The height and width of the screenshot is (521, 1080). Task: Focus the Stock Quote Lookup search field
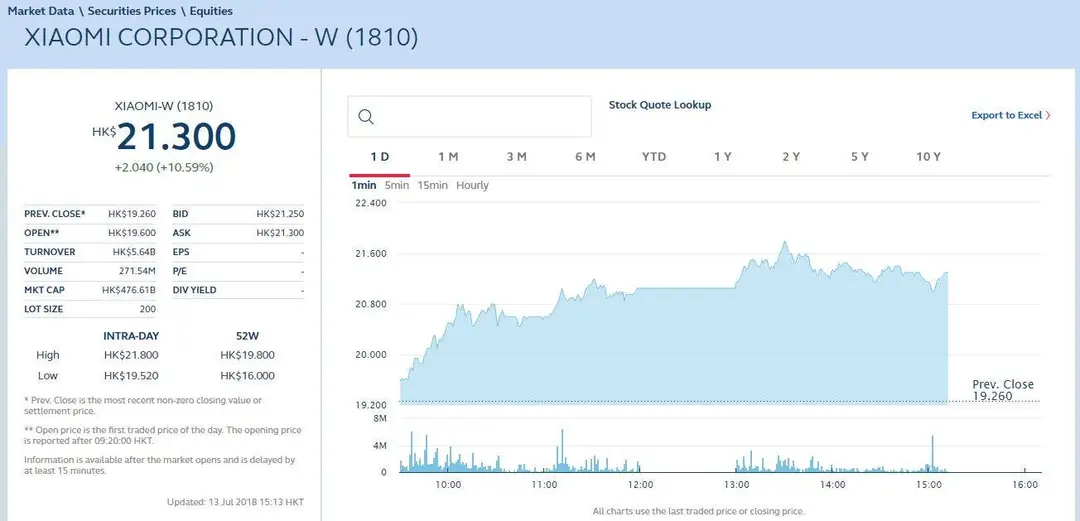[x=469, y=116]
